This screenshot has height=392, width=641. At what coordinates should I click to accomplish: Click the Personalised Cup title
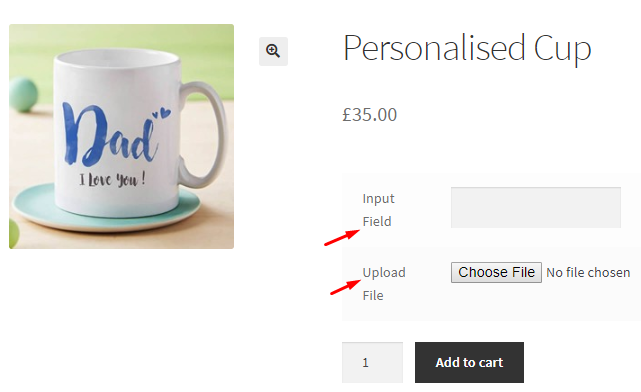467,48
